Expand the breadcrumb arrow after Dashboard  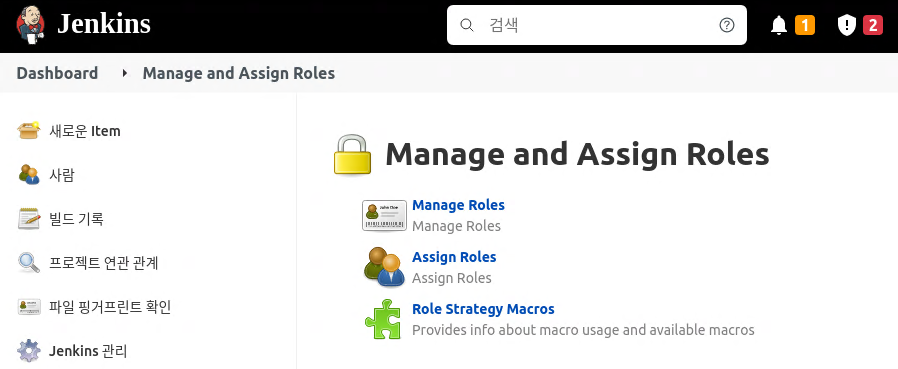[x=125, y=73]
